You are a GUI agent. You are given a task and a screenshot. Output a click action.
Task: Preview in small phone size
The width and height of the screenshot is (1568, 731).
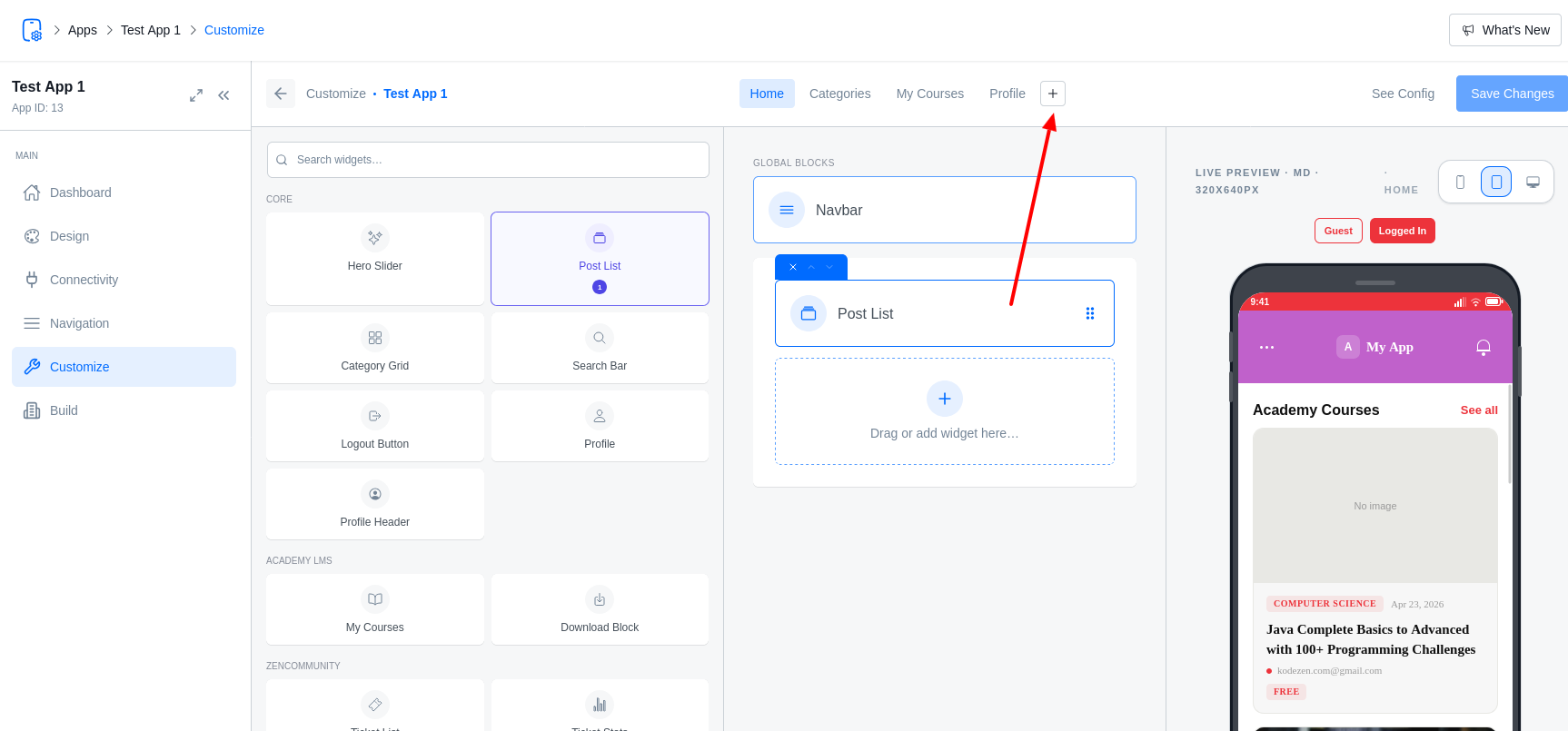pos(1460,182)
